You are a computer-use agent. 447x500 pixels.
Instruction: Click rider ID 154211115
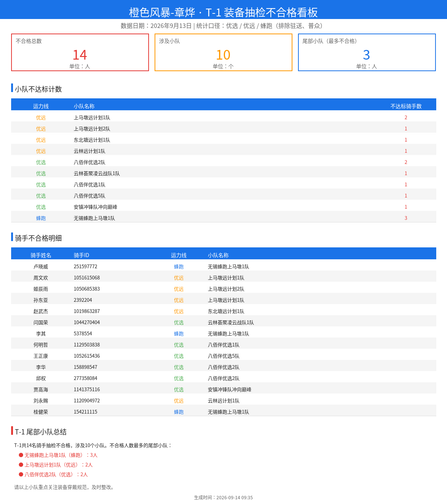click(x=85, y=412)
